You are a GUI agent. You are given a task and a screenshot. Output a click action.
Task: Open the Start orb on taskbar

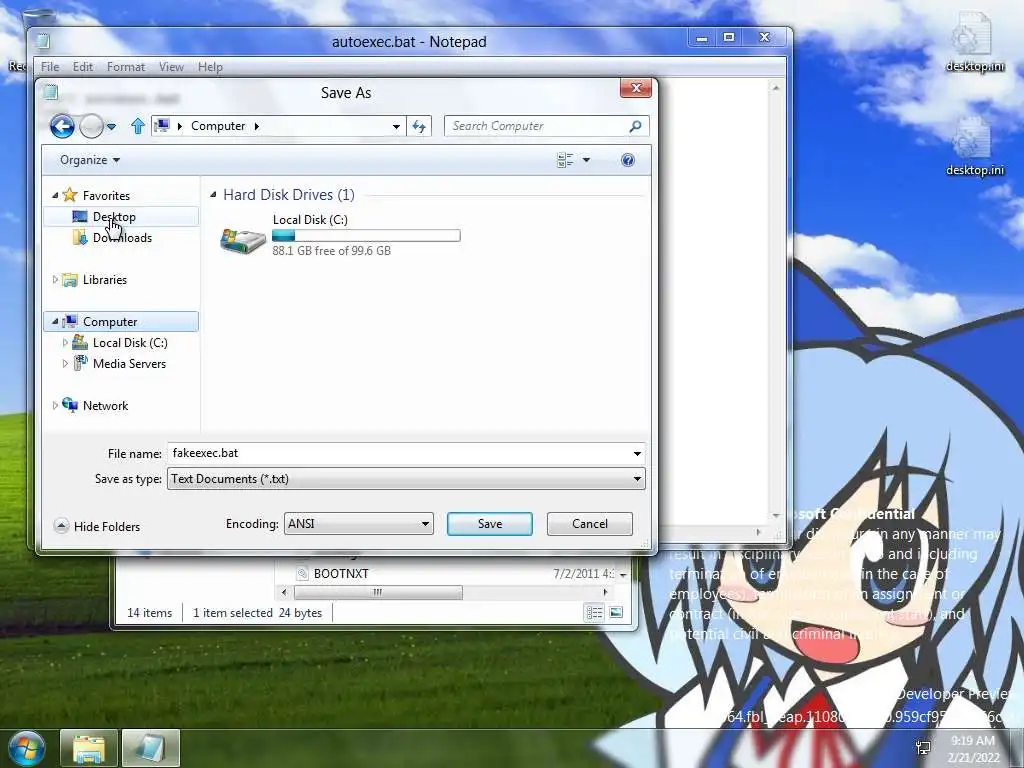coord(26,748)
